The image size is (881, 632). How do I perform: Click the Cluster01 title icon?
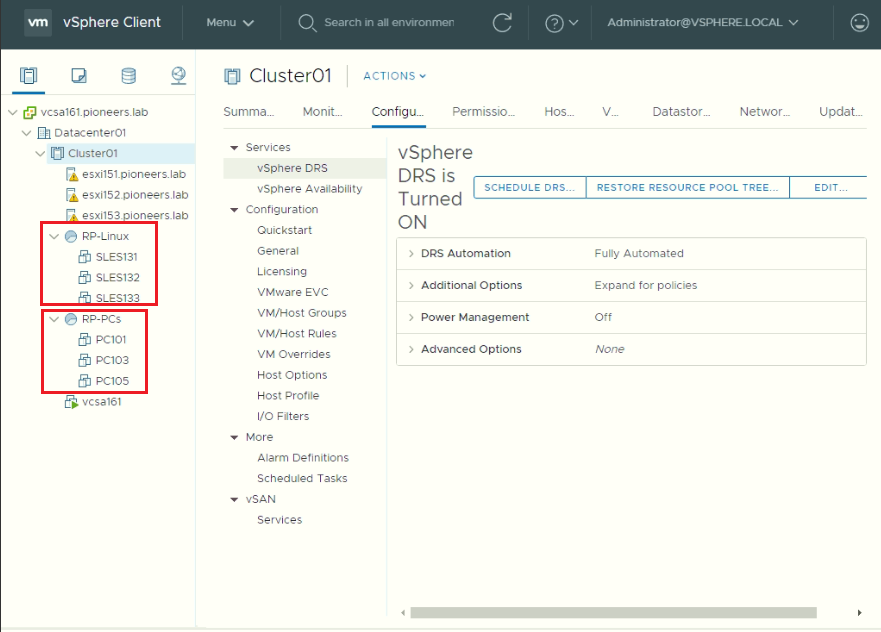coord(232,76)
